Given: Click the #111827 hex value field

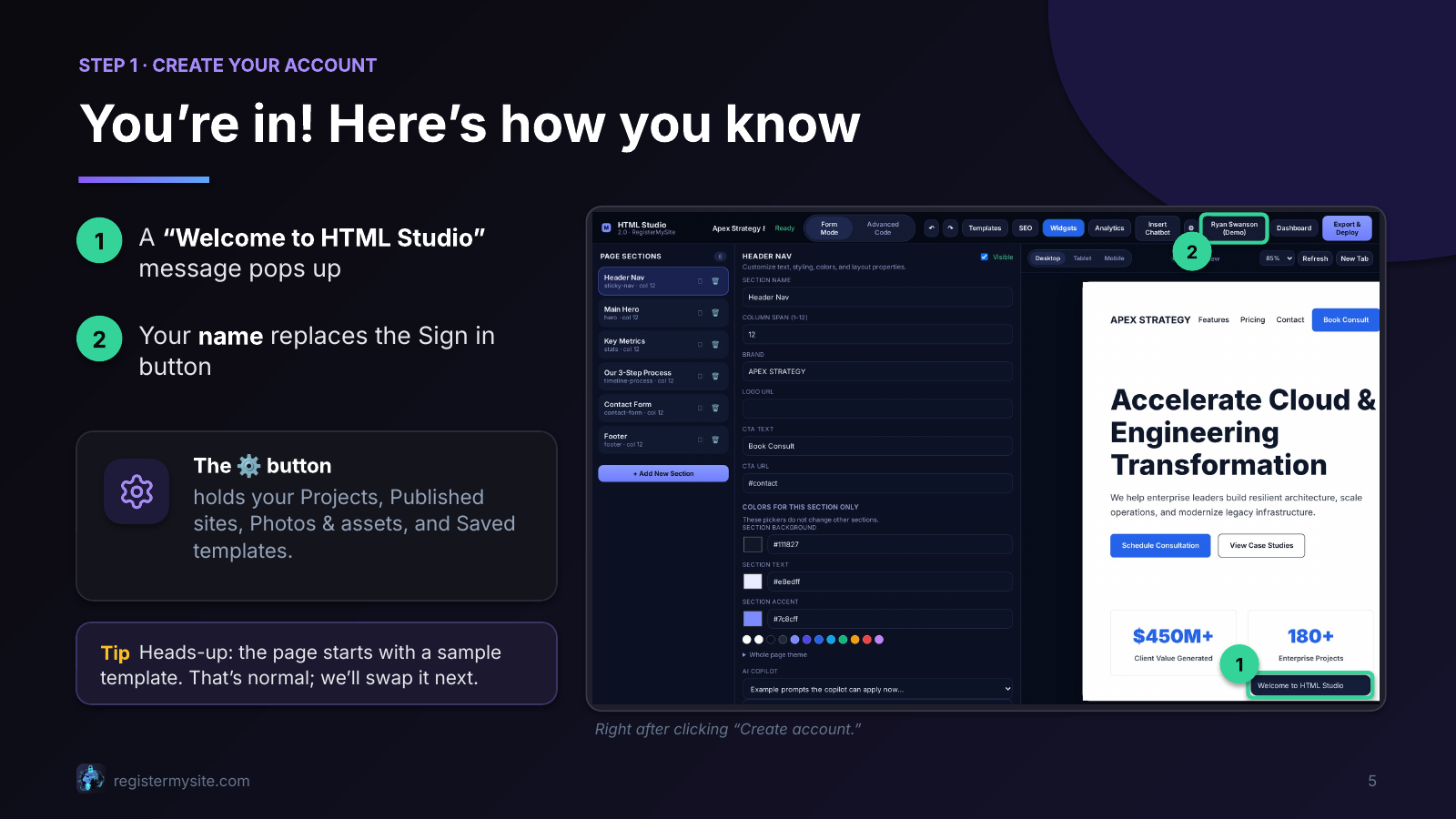Looking at the screenshot, I should (890, 544).
